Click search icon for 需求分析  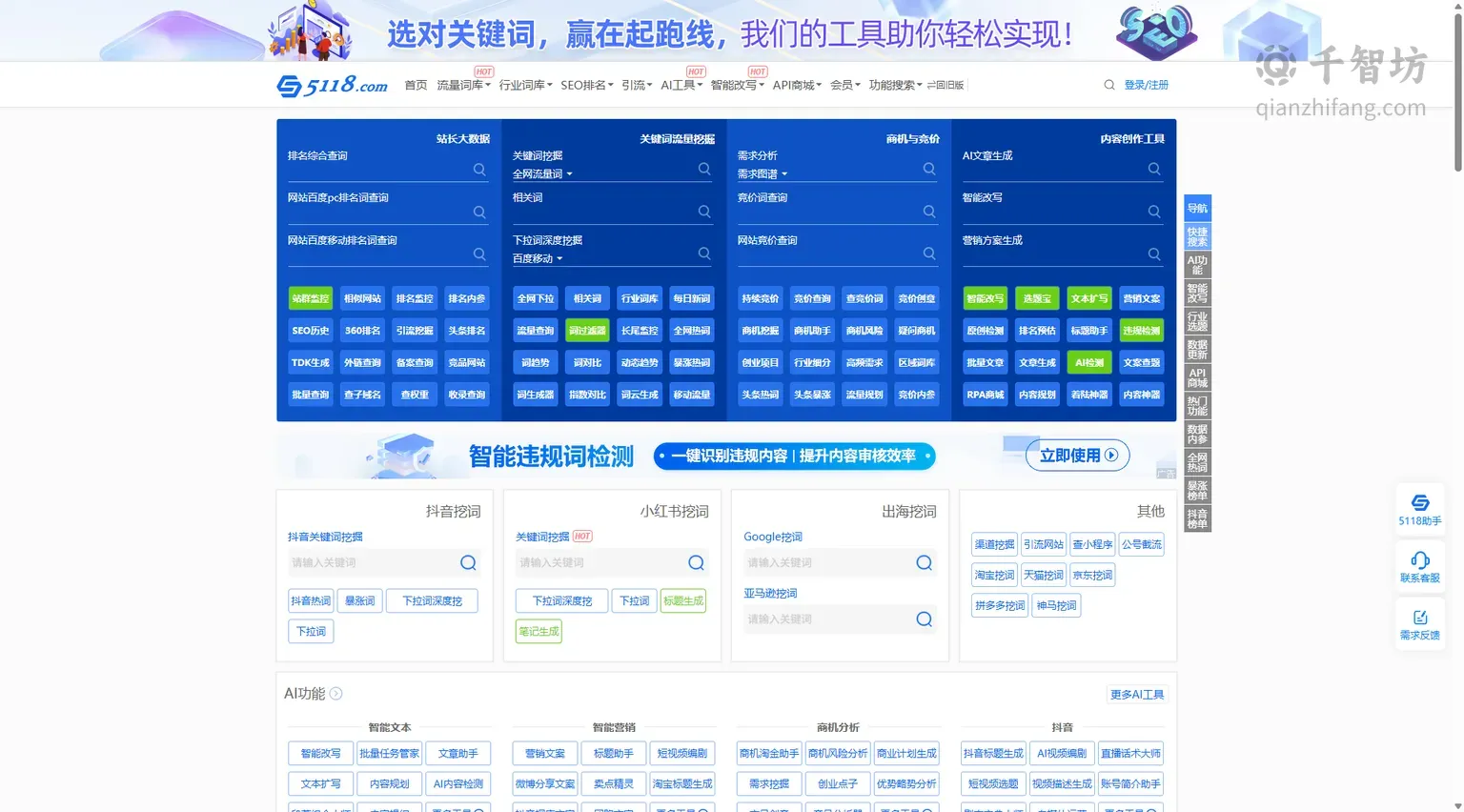pos(929,169)
